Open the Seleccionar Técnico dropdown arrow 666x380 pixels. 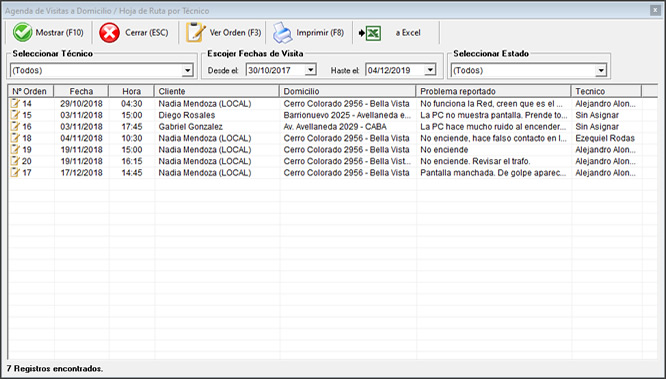click(187, 70)
